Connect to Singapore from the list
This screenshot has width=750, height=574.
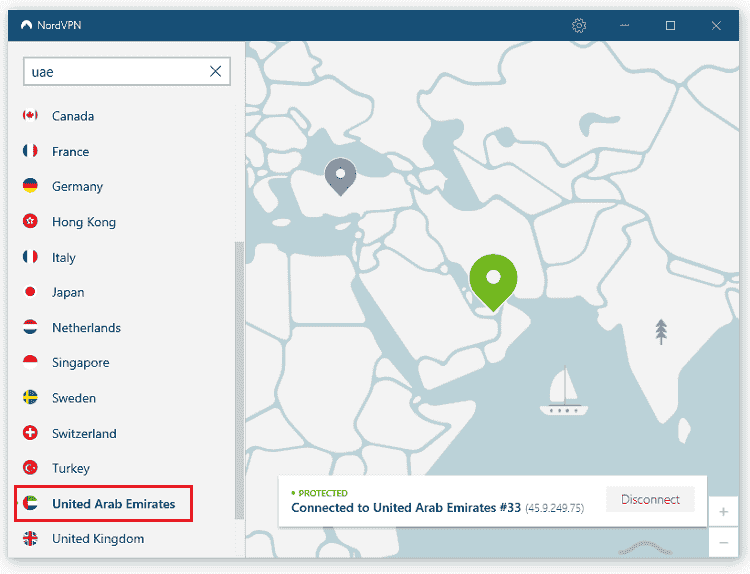(x=80, y=363)
